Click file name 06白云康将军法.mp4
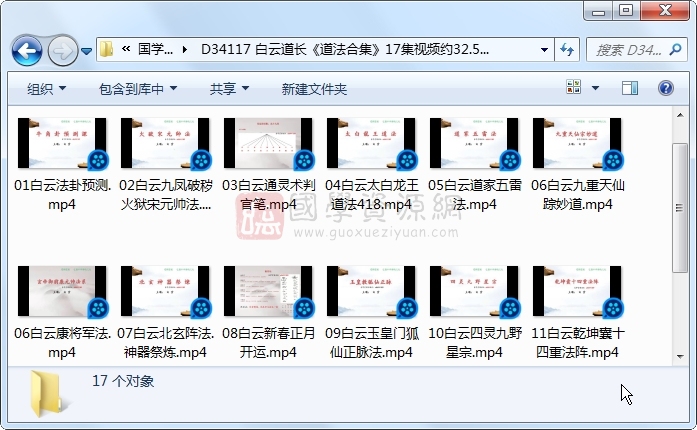The height and width of the screenshot is (430, 697). pos(62,342)
